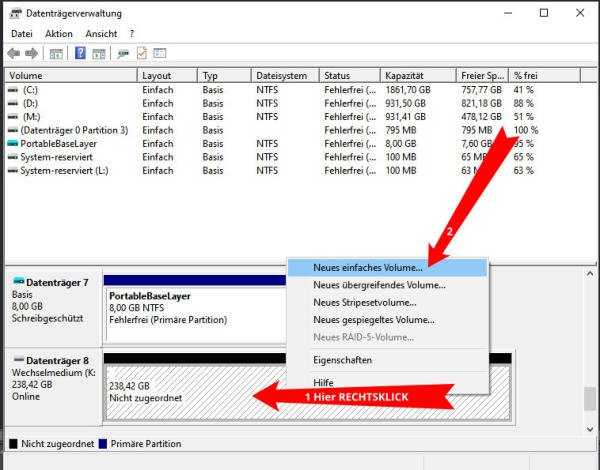Sort by the Dateisystem column header
This screenshot has height=470, width=600.
tap(285, 75)
